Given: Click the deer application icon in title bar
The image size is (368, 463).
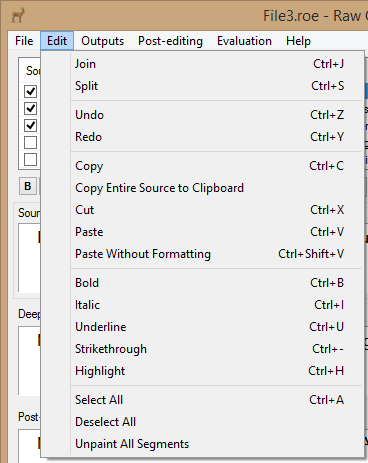Looking at the screenshot, I should click(18, 15).
